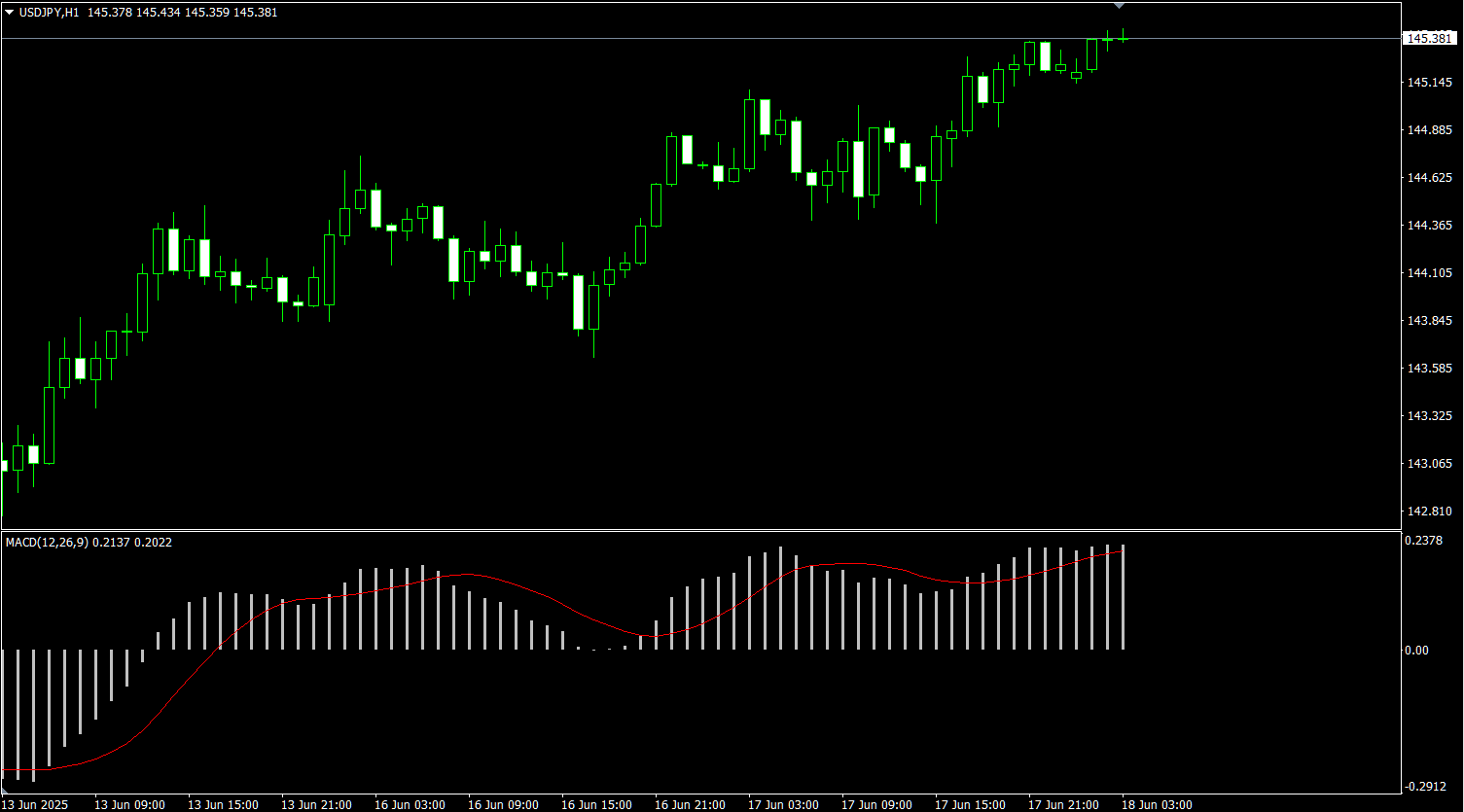Click the 0.00 MACD scale value

[1417, 651]
